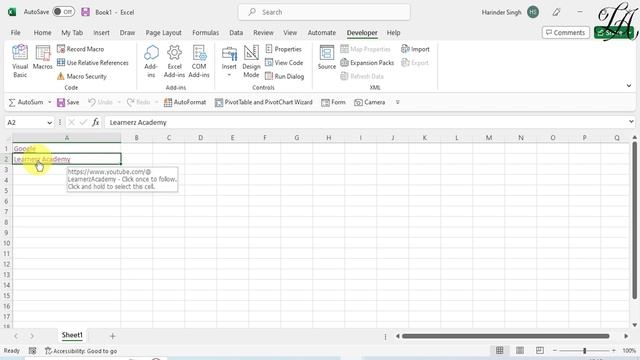640x360 pixels.
Task: Open AutoFormat
Action: point(185,102)
